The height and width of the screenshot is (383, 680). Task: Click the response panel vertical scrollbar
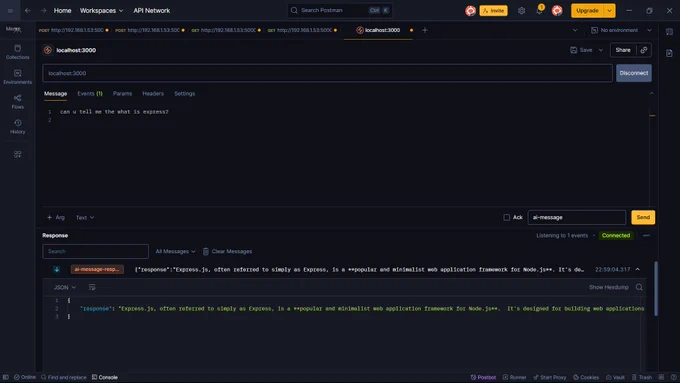pyautogui.click(x=656, y=288)
